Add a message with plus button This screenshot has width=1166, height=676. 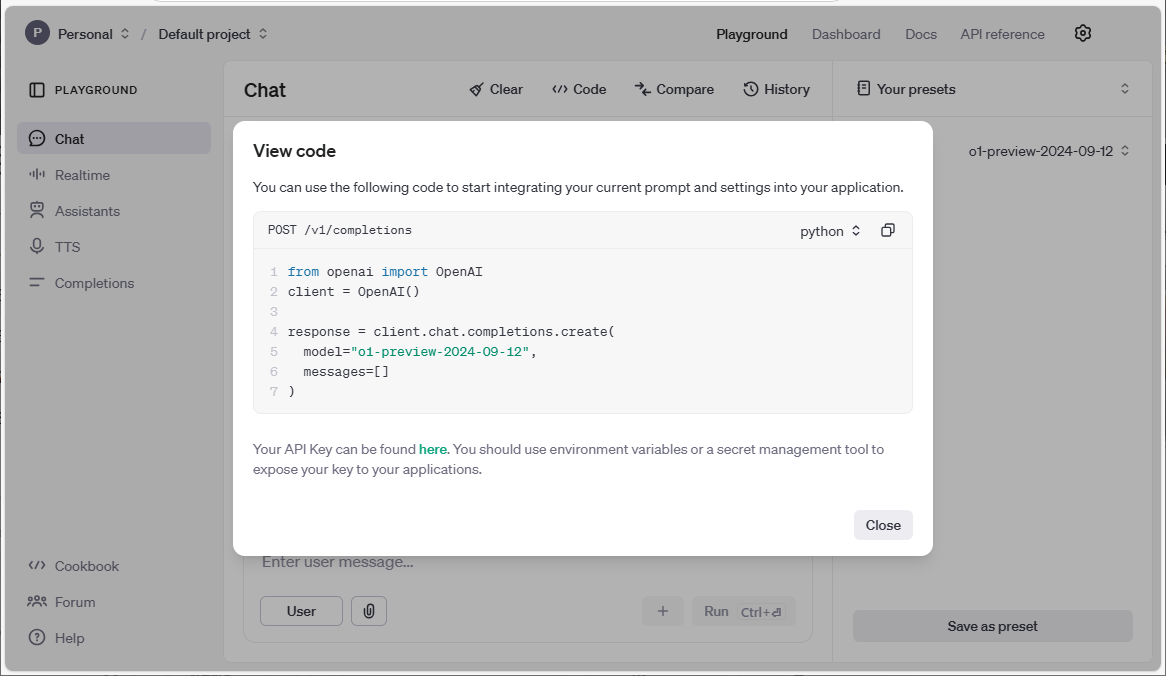[x=663, y=611]
